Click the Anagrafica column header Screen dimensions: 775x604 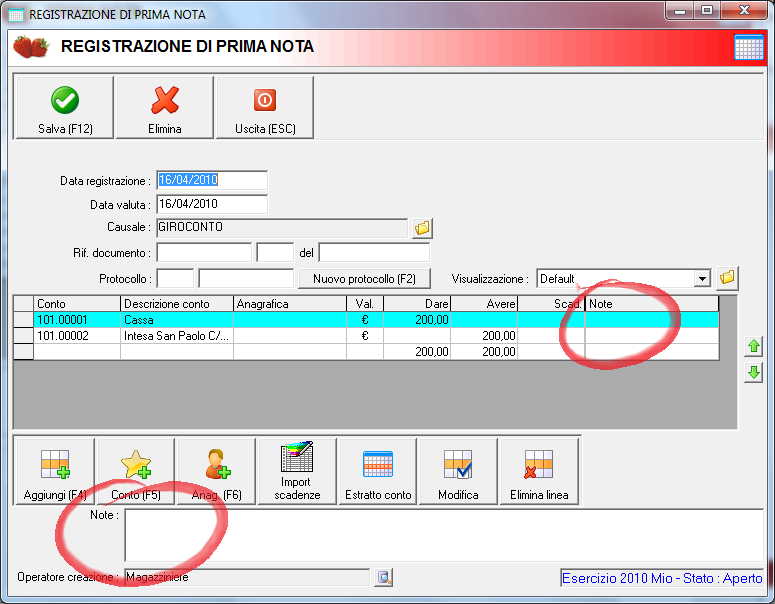pyautogui.click(x=290, y=303)
